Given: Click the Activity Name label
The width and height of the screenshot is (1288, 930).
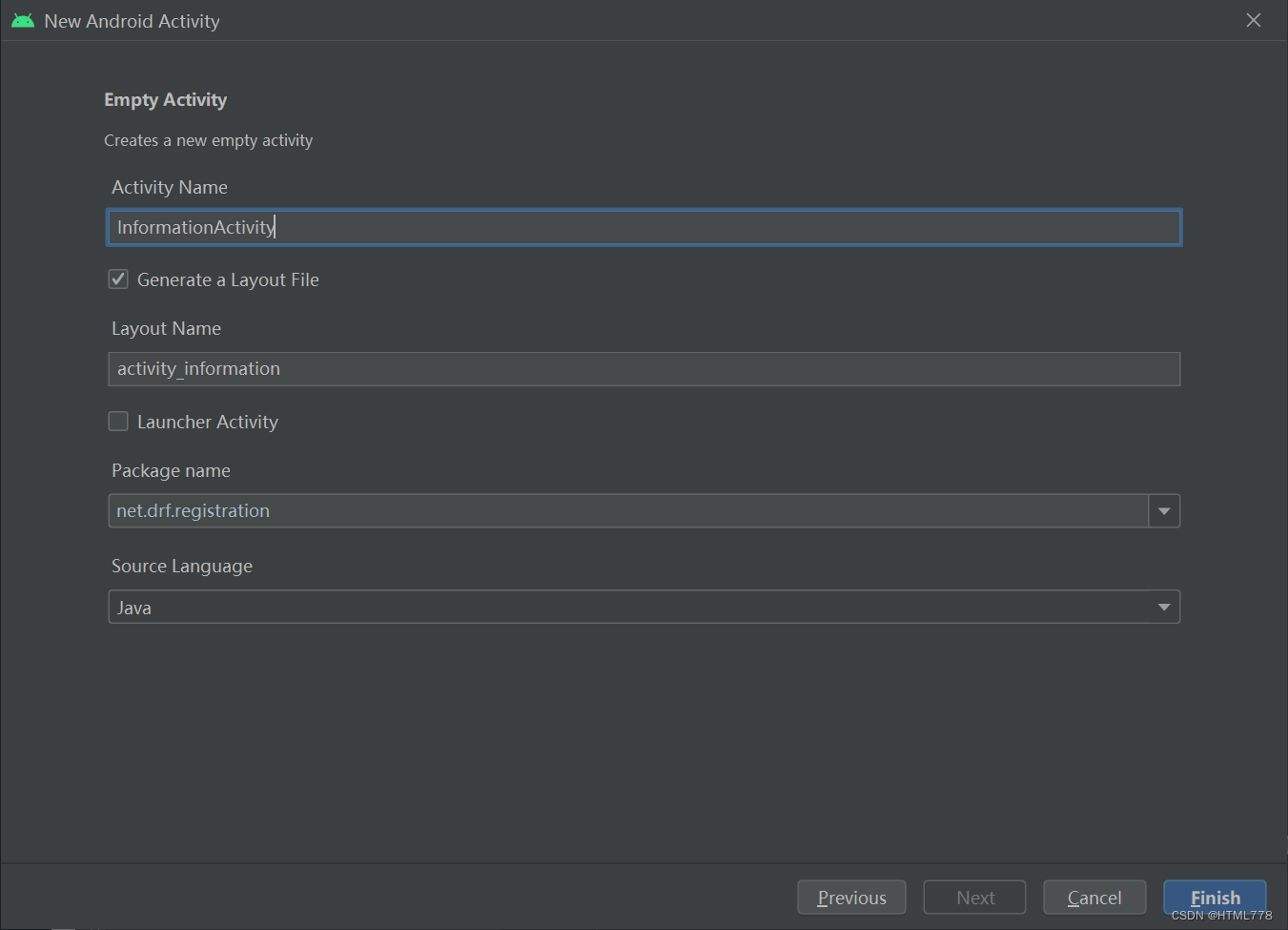Looking at the screenshot, I should (170, 187).
